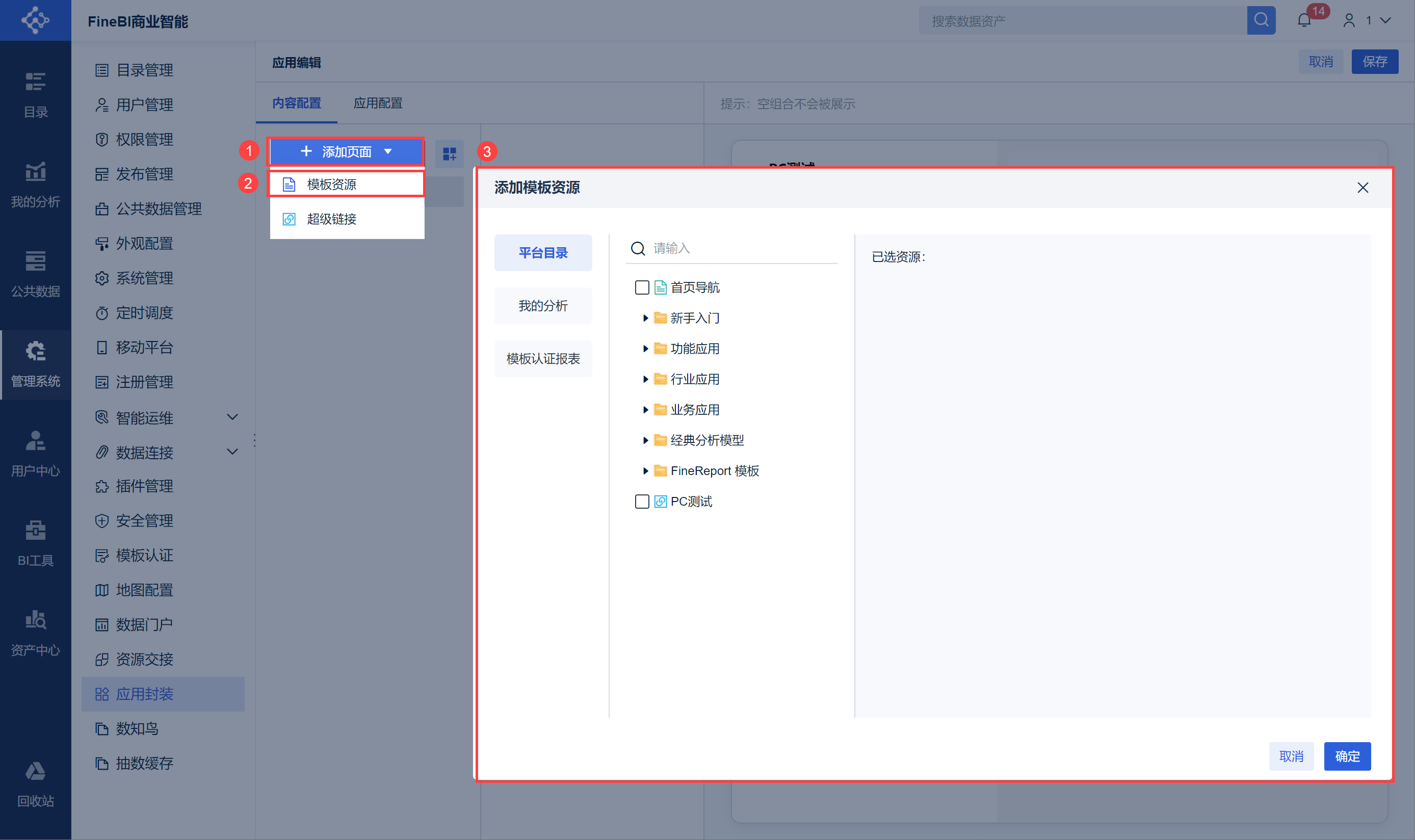The image size is (1415, 840).
Task: Click the 确定 button in the dialog
Action: pos(1347,756)
